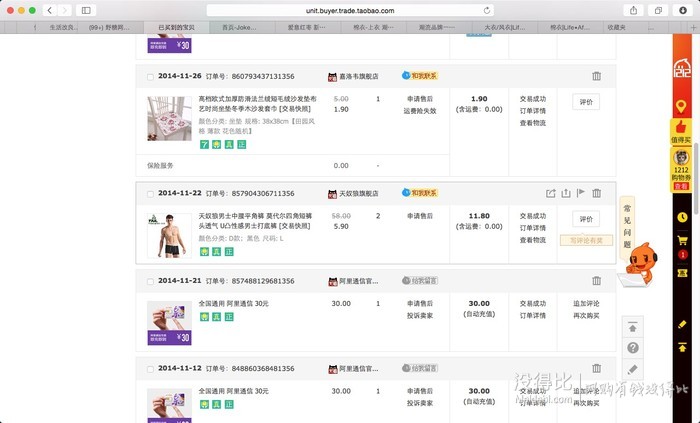This screenshot has width=700, height=423.
Task: Select checkbox for order 2014-11-22
Action: click(x=150, y=194)
